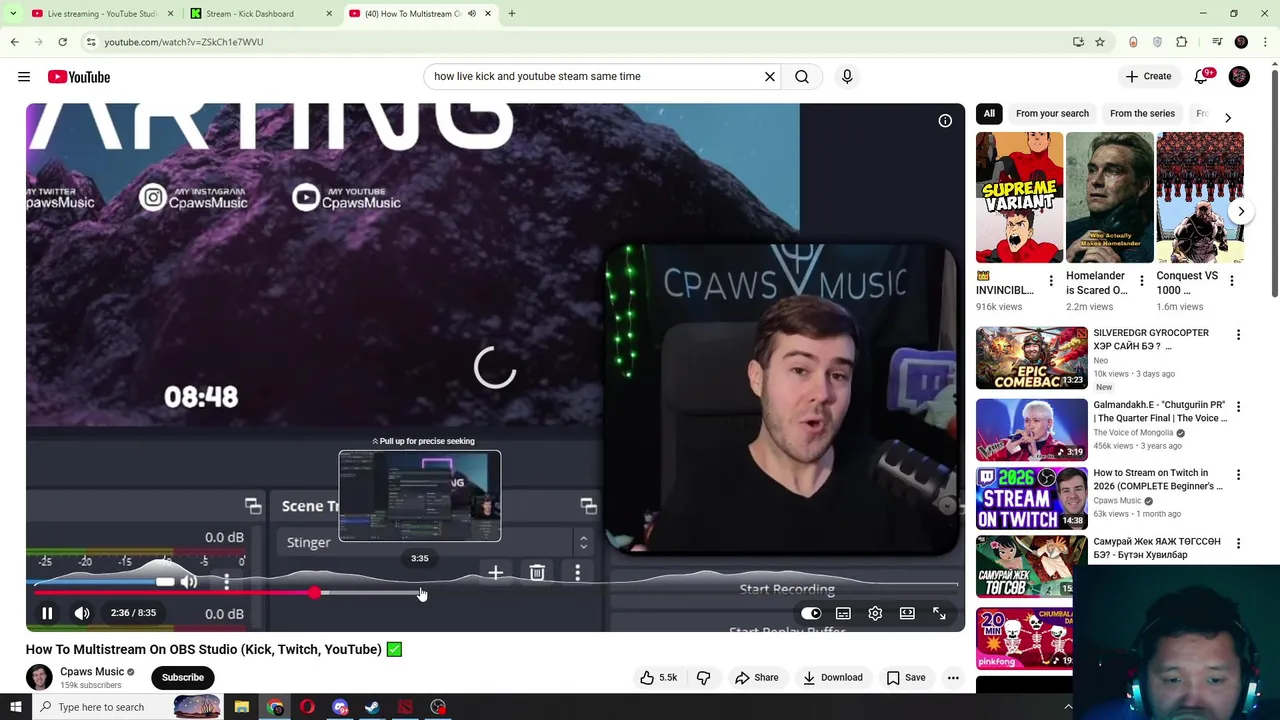Viewport: 1280px width, 720px height.
Task: Show more filter chips with the arrow
Action: pos(1228,117)
